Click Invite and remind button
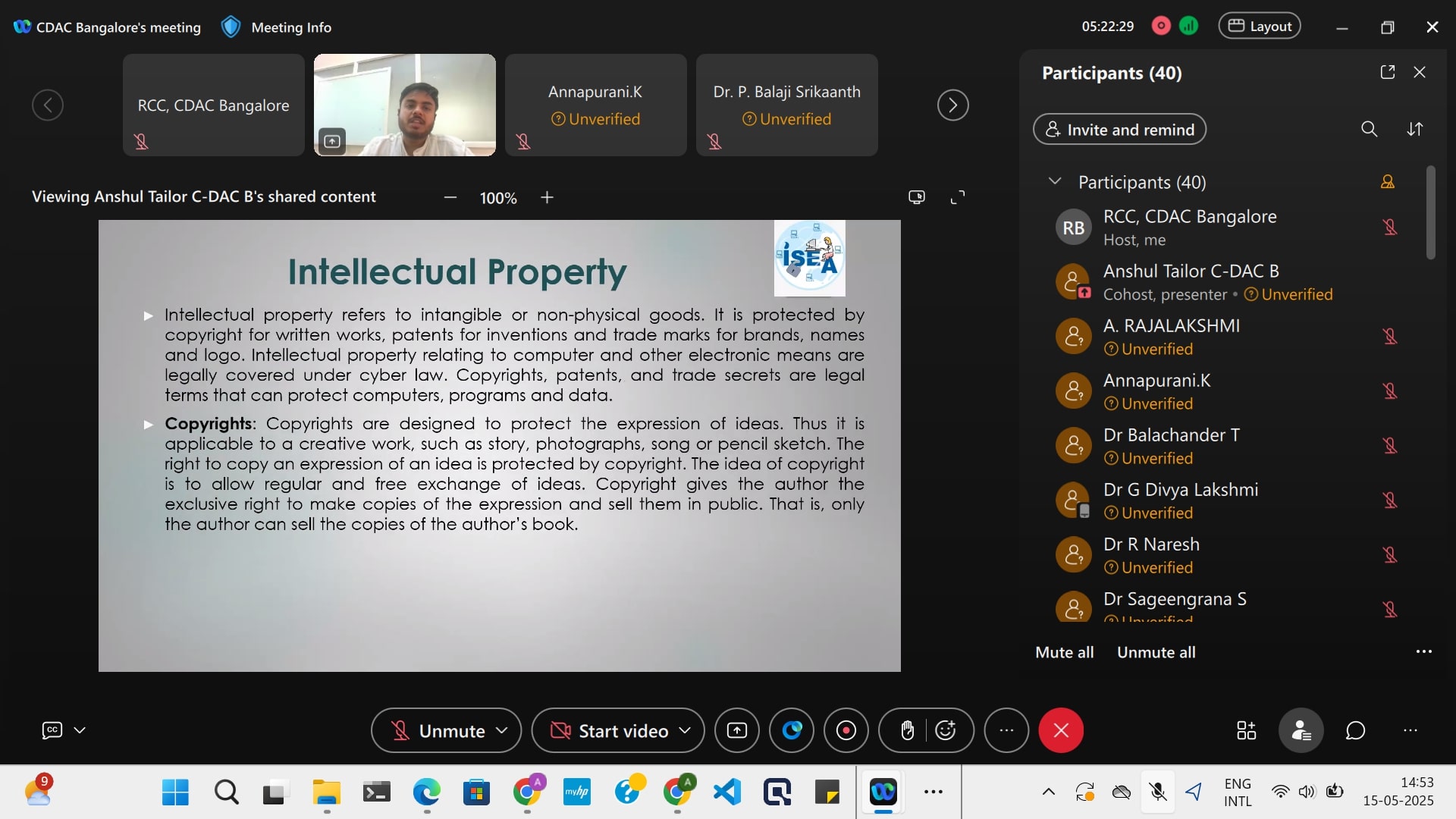Viewport: 1456px width, 819px height. click(1119, 130)
